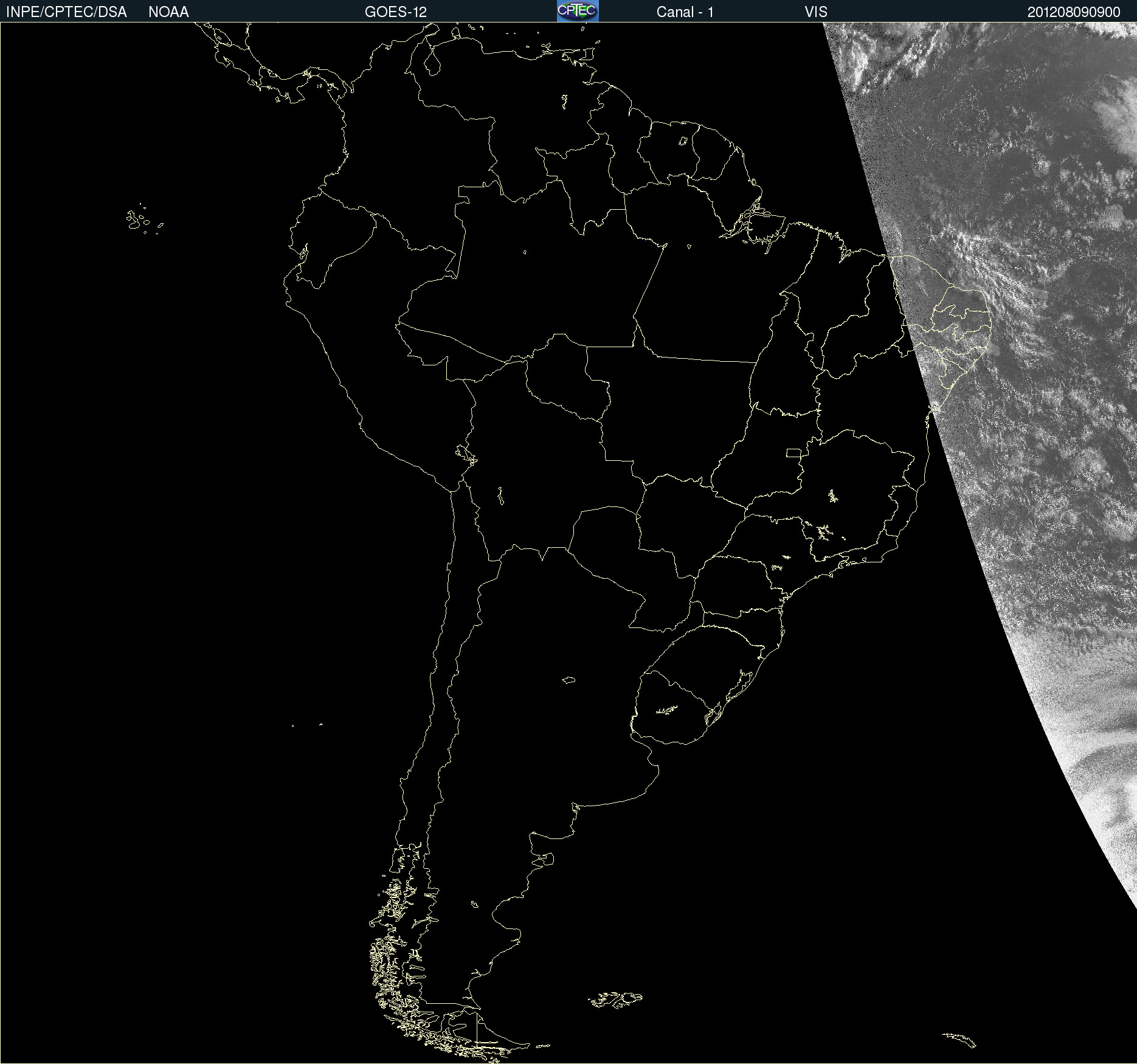Click the NOAA label in the header
This screenshot has width=1137, height=1064.
point(168,12)
